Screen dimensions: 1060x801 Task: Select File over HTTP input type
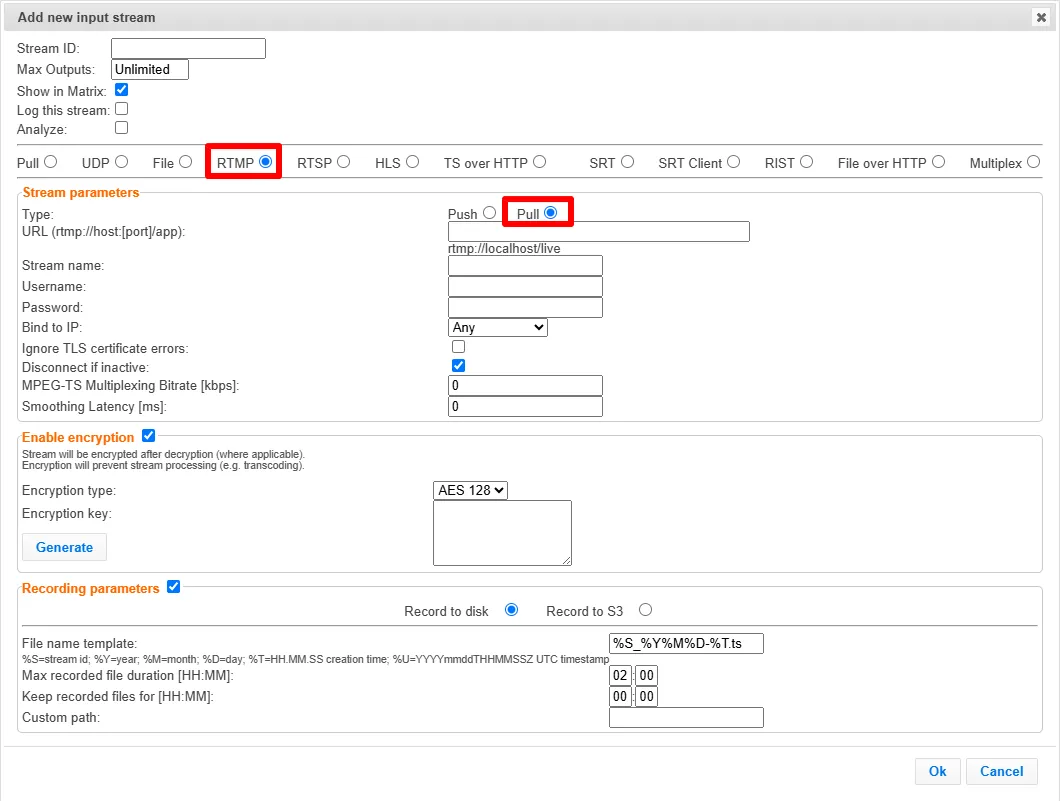click(938, 162)
